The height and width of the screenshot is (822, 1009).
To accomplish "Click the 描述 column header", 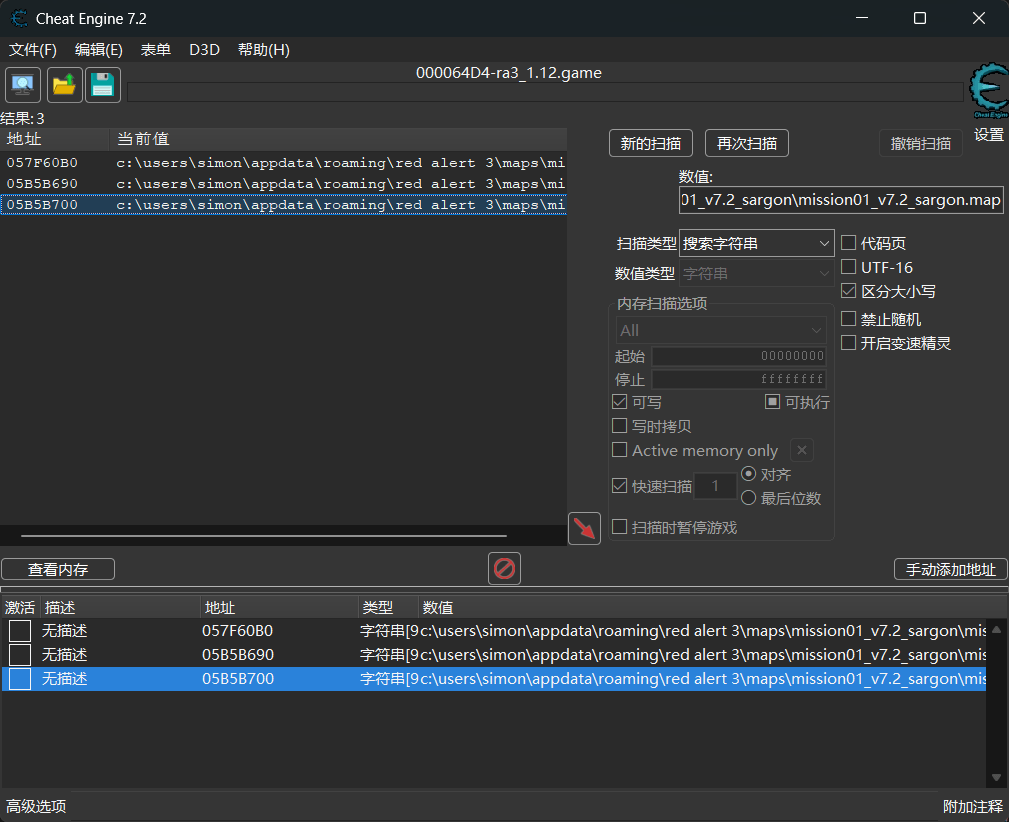I will (x=120, y=607).
